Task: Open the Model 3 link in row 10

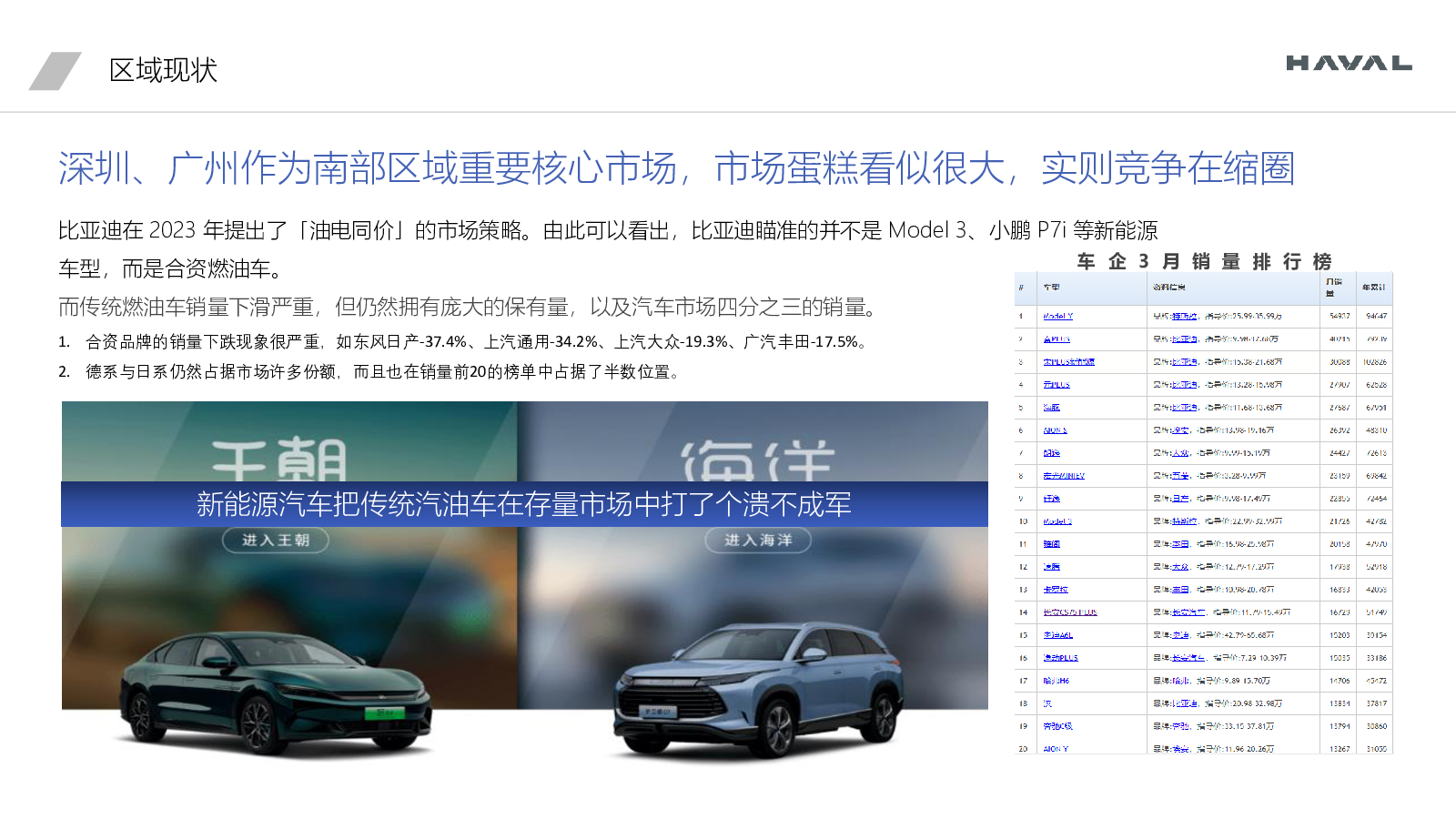Action: pos(1057,521)
